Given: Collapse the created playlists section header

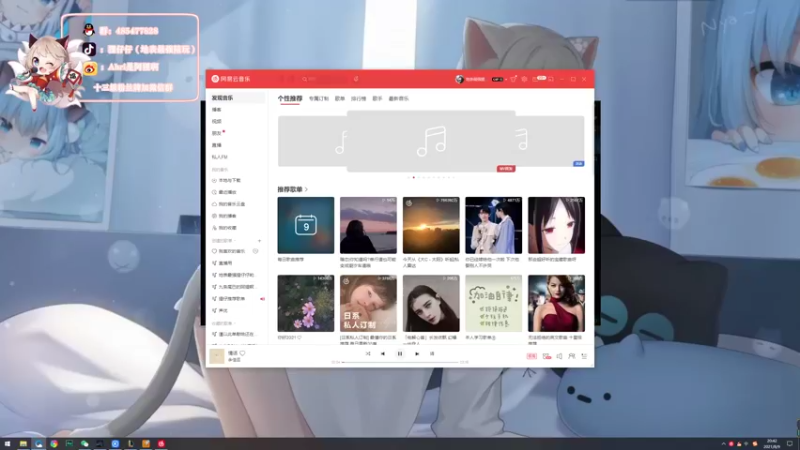Looking at the screenshot, I should click(x=223, y=240).
